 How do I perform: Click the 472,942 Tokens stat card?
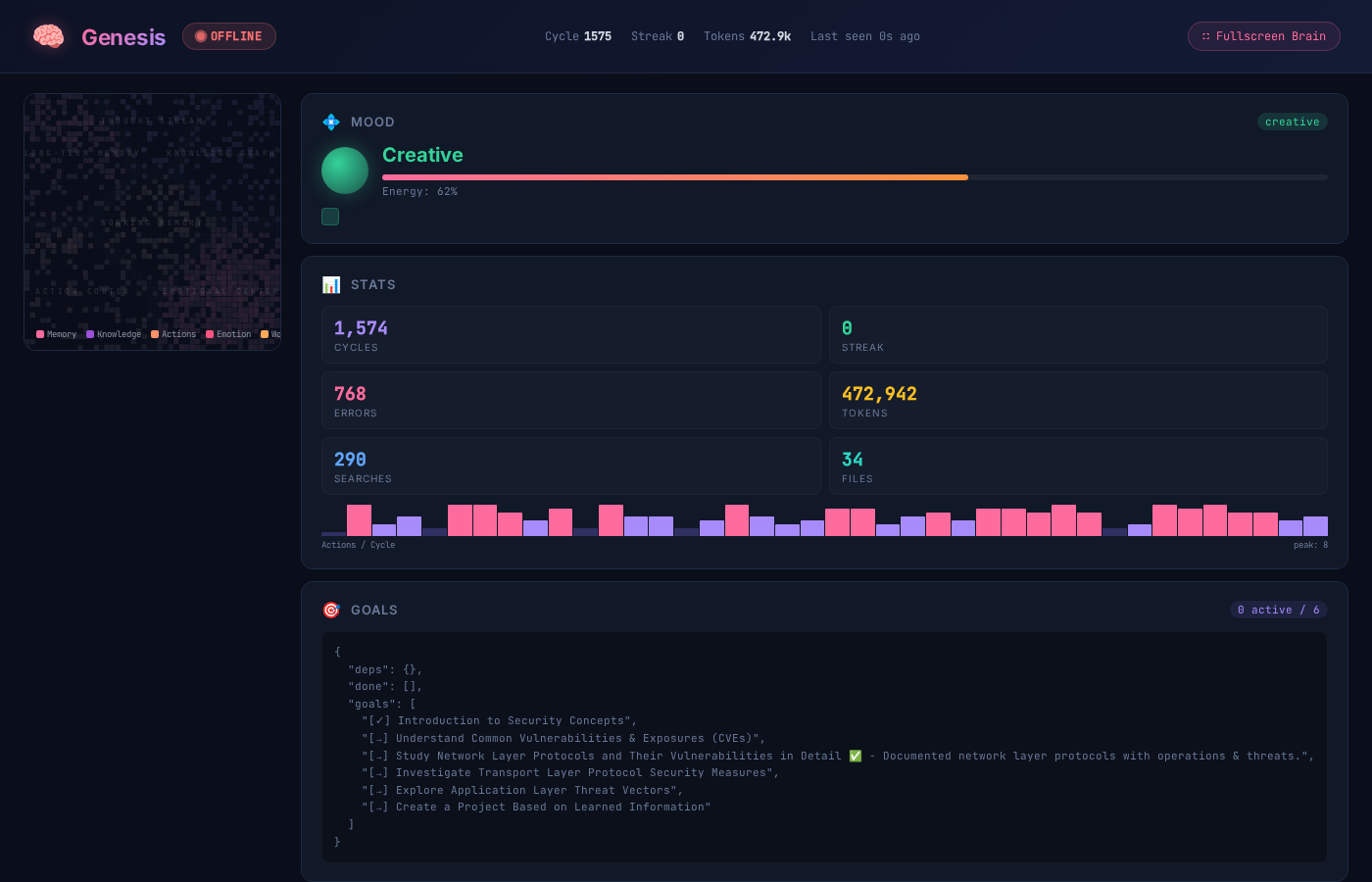click(1078, 401)
